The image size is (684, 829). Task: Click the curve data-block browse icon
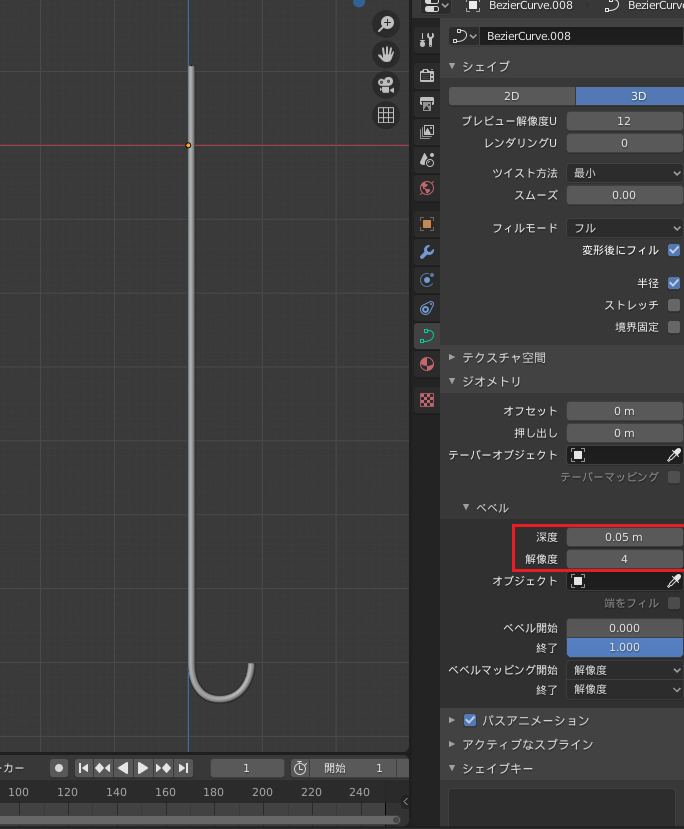(x=464, y=36)
